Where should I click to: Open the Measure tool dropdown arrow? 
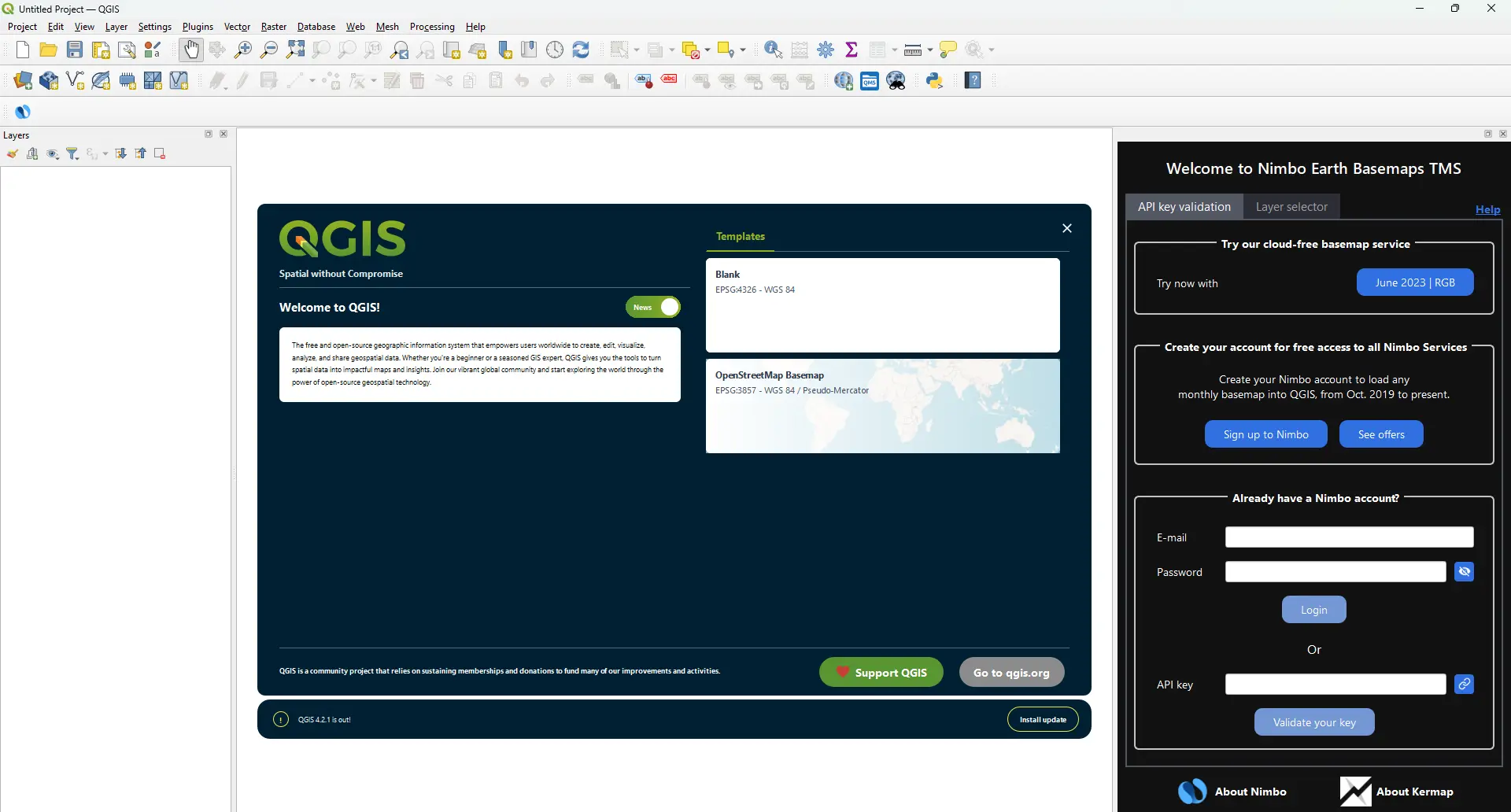930,50
